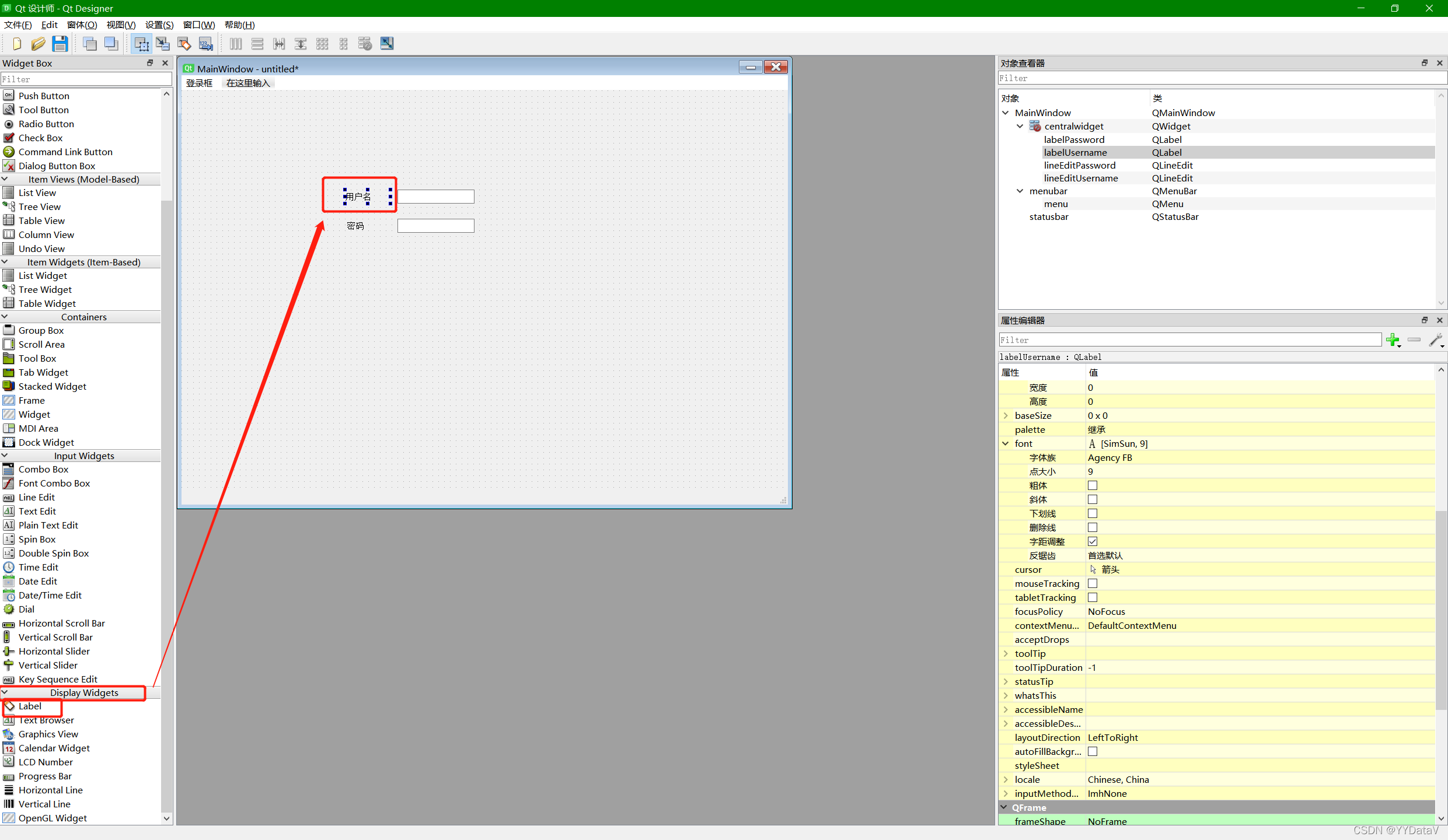Activate the Edit Buddies tag icon
Screen dimensions: 1448x840
pos(184,44)
